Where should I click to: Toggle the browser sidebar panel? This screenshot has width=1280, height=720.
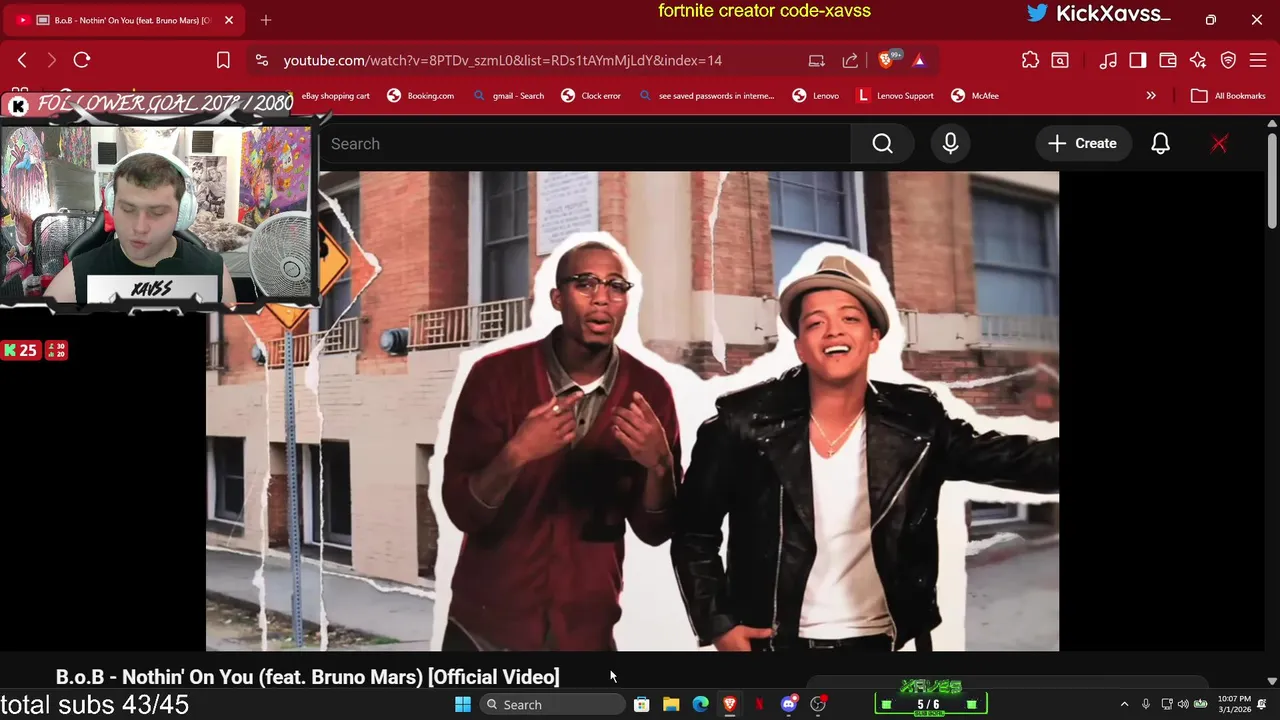point(1138,60)
